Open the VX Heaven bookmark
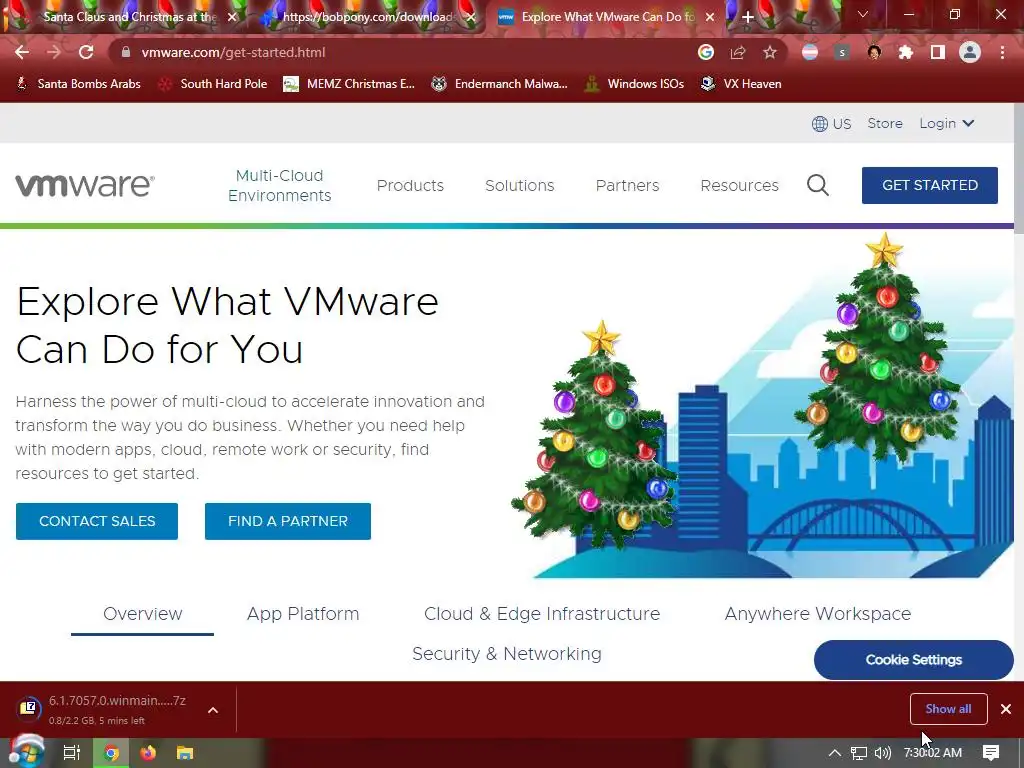This screenshot has width=1024, height=768. 741,84
